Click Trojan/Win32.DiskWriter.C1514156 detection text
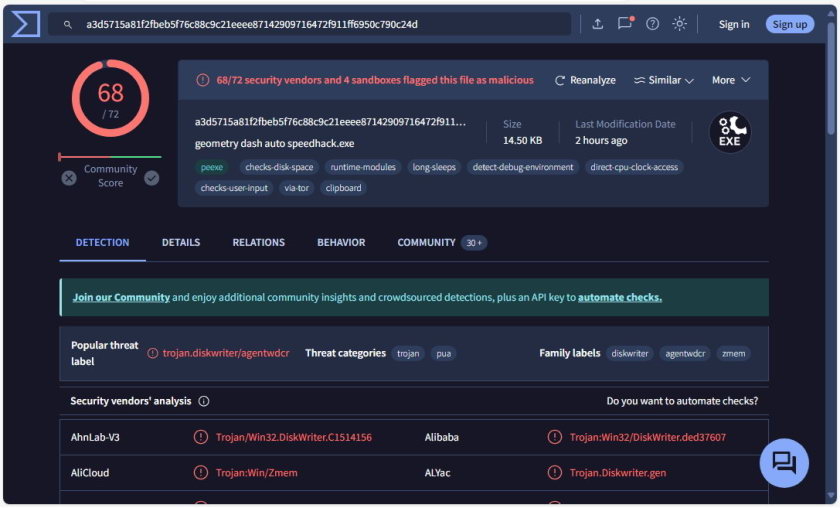840x508 pixels. pyautogui.click(x=294, y=437)
